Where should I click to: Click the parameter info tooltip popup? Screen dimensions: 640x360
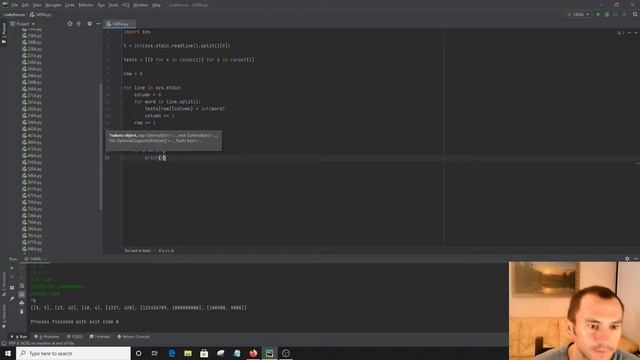click(164, 140)
